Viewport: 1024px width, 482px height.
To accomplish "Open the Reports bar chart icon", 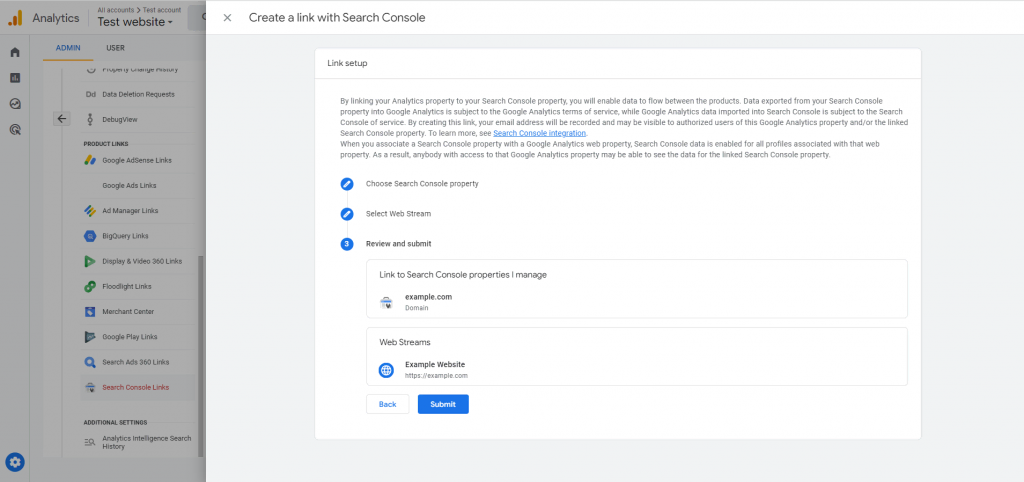I will pos(15,77).
